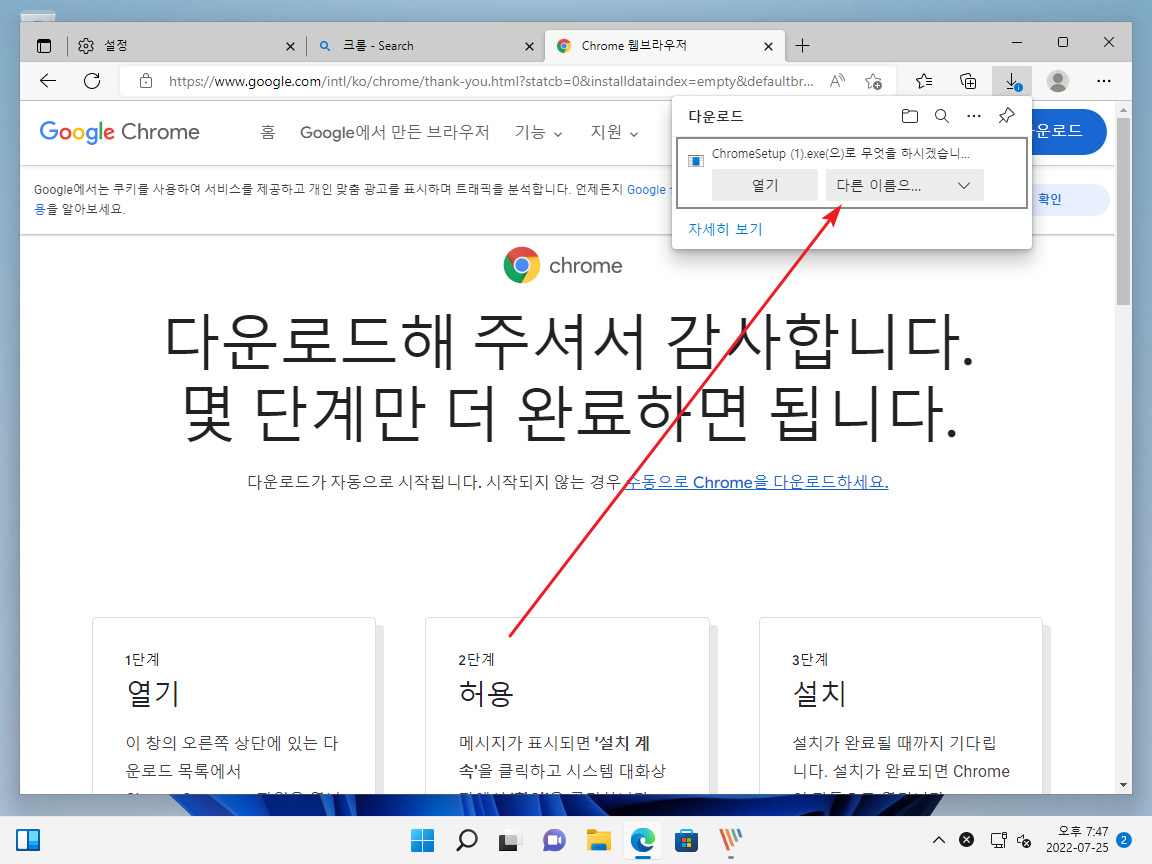Image resolution: width=1152 pixels, height=864 pixels.
Task: Open the notification center badge
Action: point(1123,840)
